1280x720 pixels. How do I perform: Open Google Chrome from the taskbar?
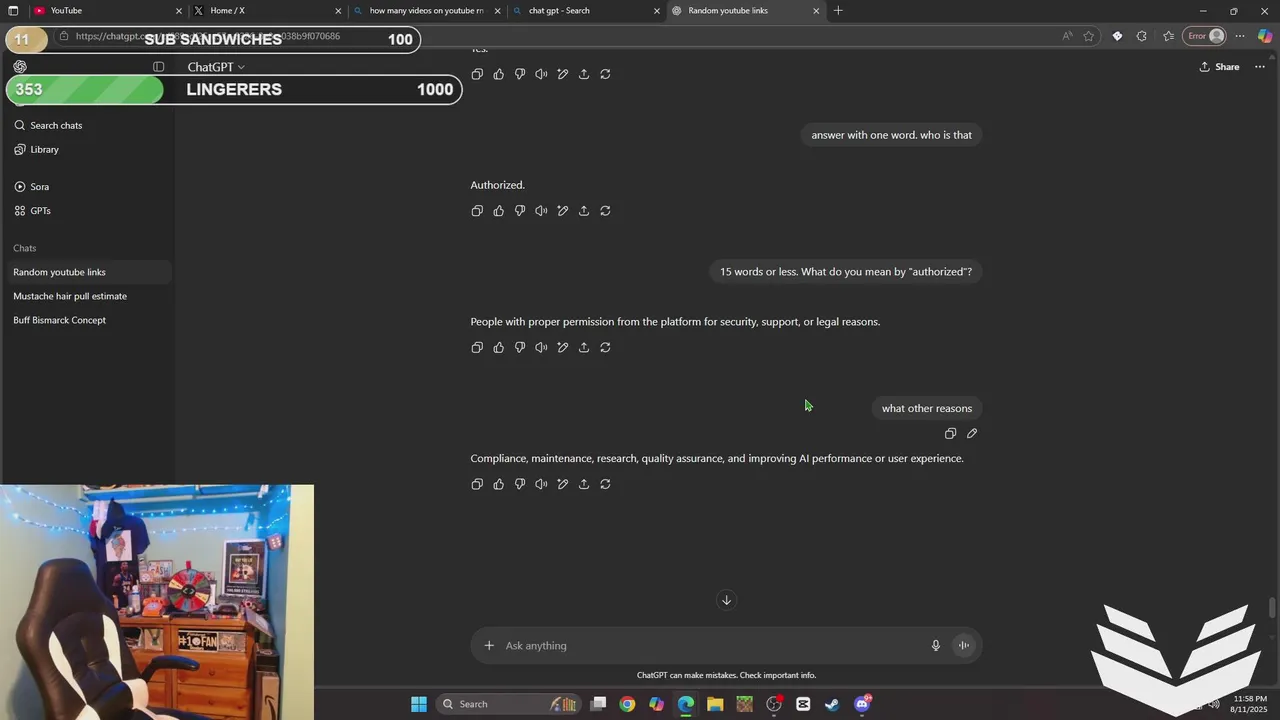(x=627, y=704)
